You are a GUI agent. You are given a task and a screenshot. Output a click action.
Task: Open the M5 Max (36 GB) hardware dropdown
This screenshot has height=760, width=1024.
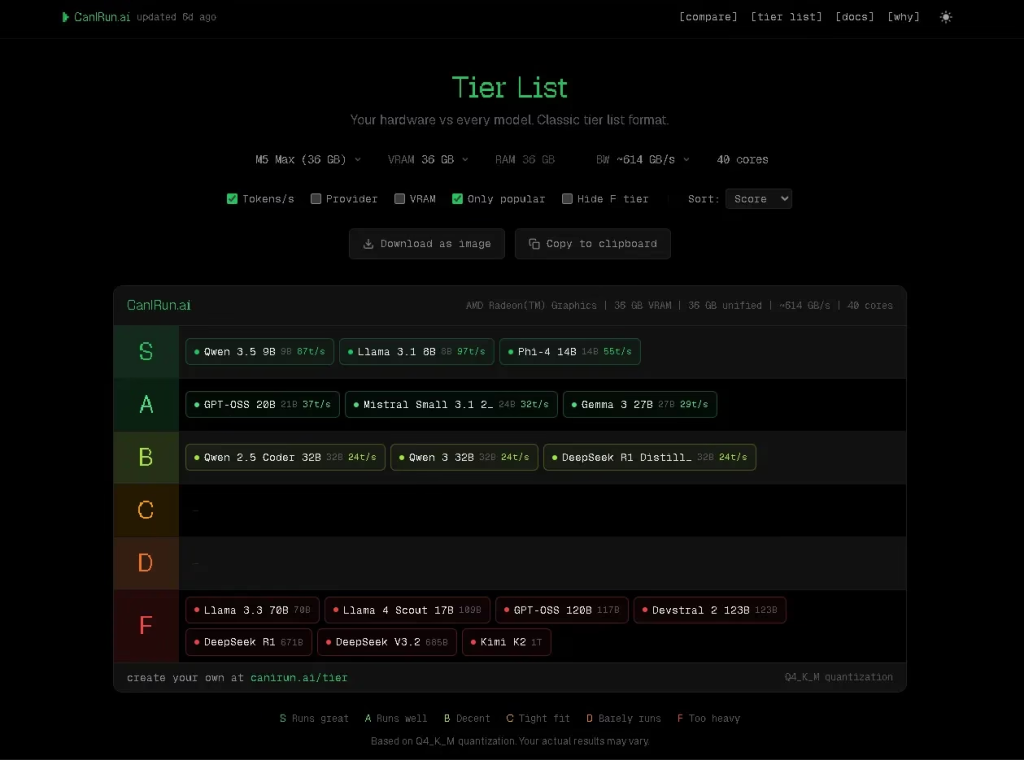308,160
